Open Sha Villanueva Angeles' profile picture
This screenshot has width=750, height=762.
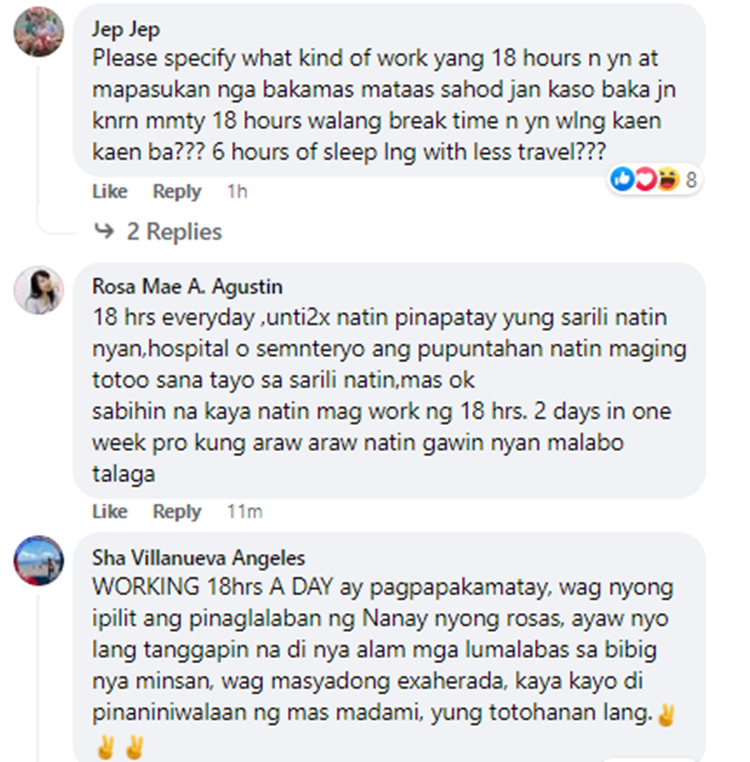(x=39, y=561)
